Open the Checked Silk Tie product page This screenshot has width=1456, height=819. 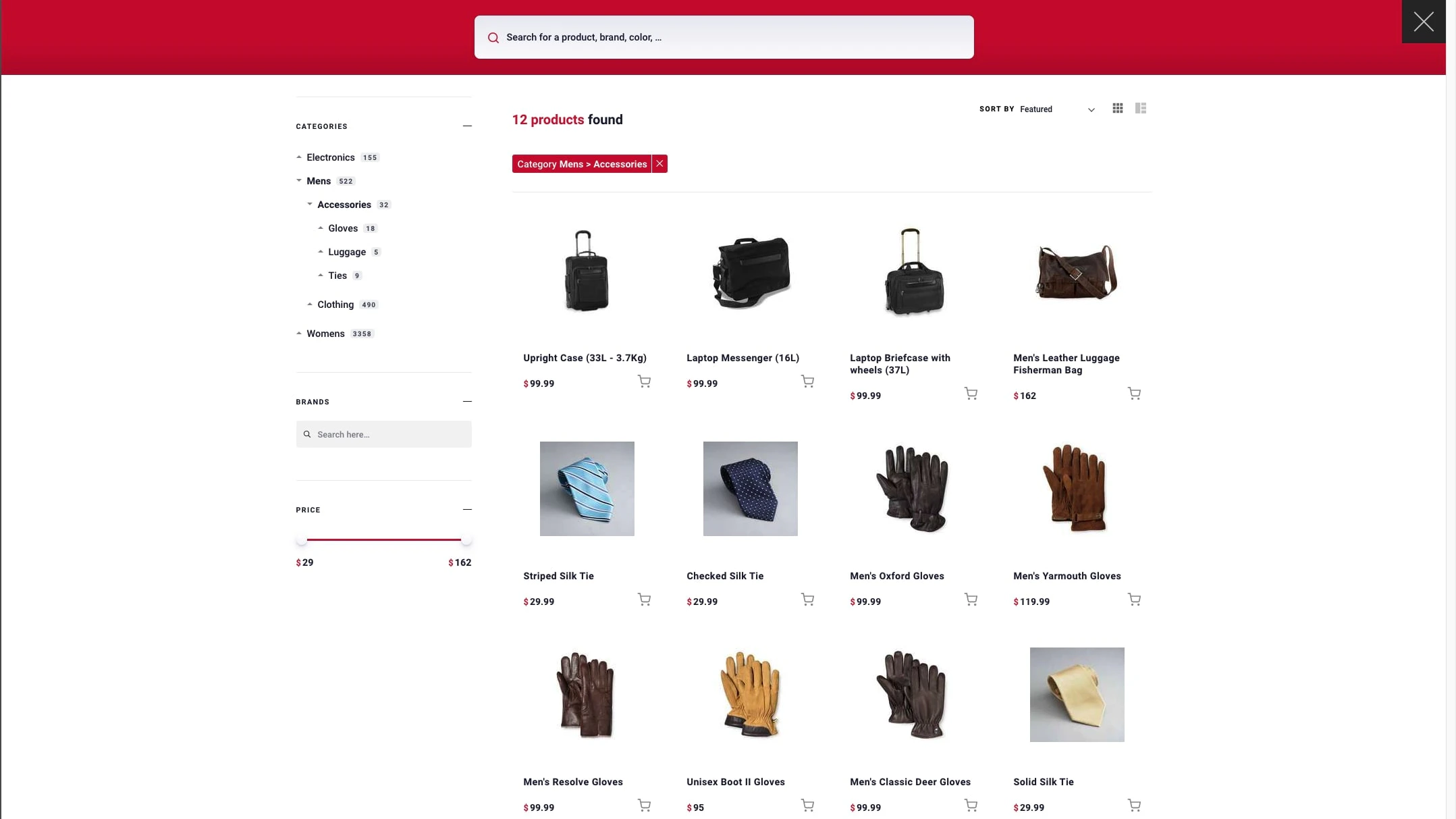[724, 576]
